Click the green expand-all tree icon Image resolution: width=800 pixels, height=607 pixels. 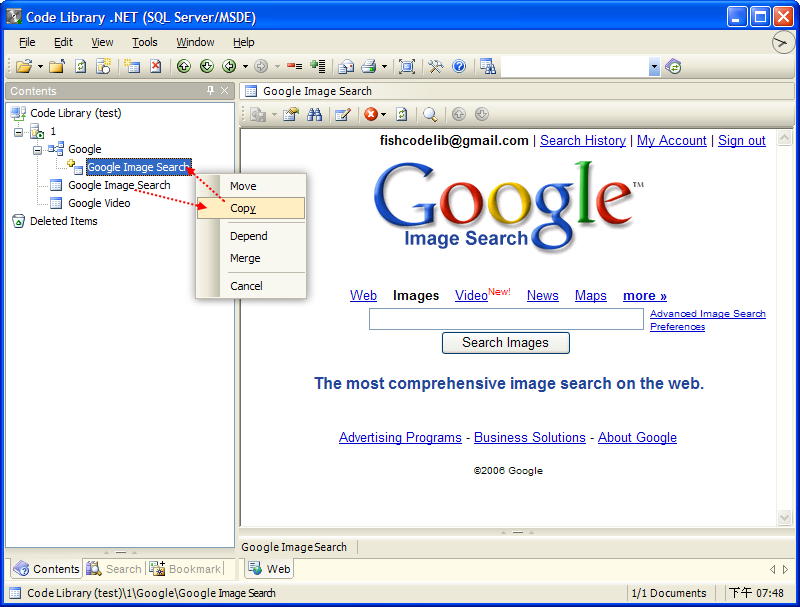(318, 67)
